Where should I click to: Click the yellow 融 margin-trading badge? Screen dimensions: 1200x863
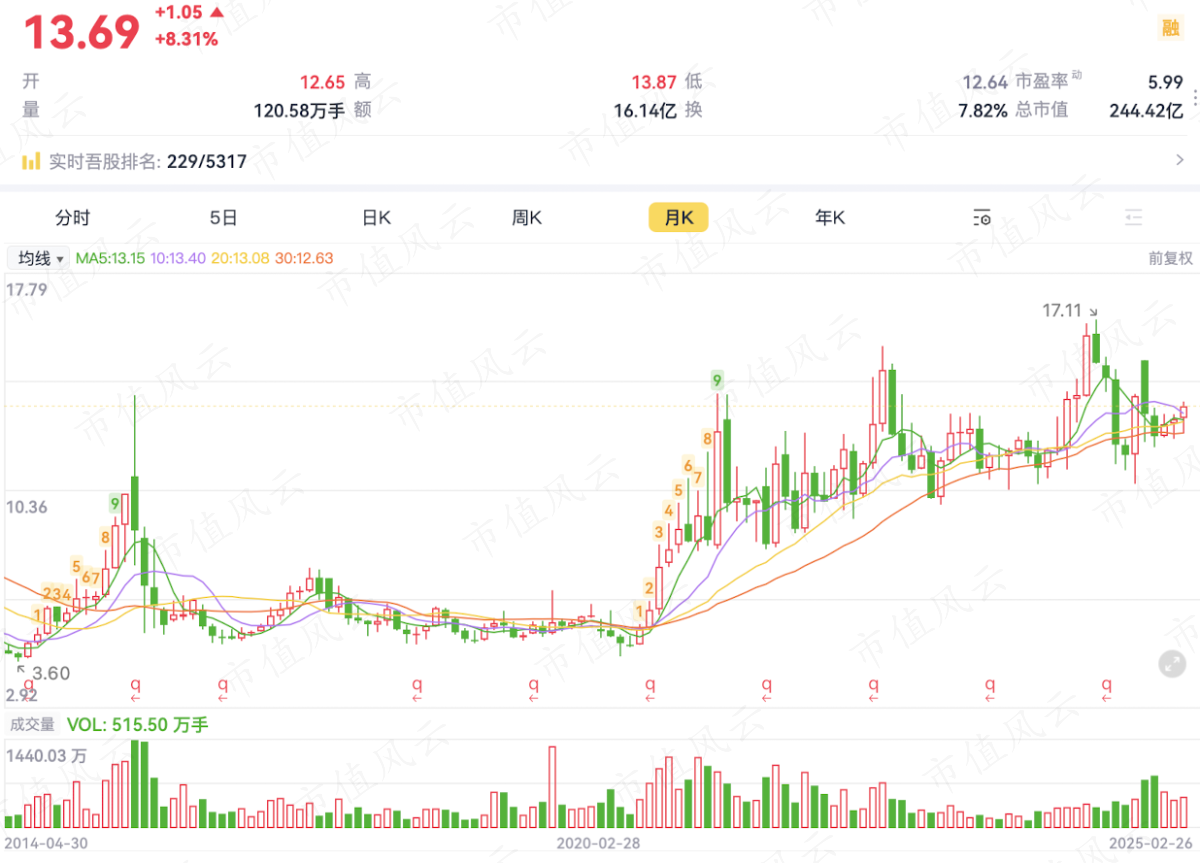point(1170,28)
